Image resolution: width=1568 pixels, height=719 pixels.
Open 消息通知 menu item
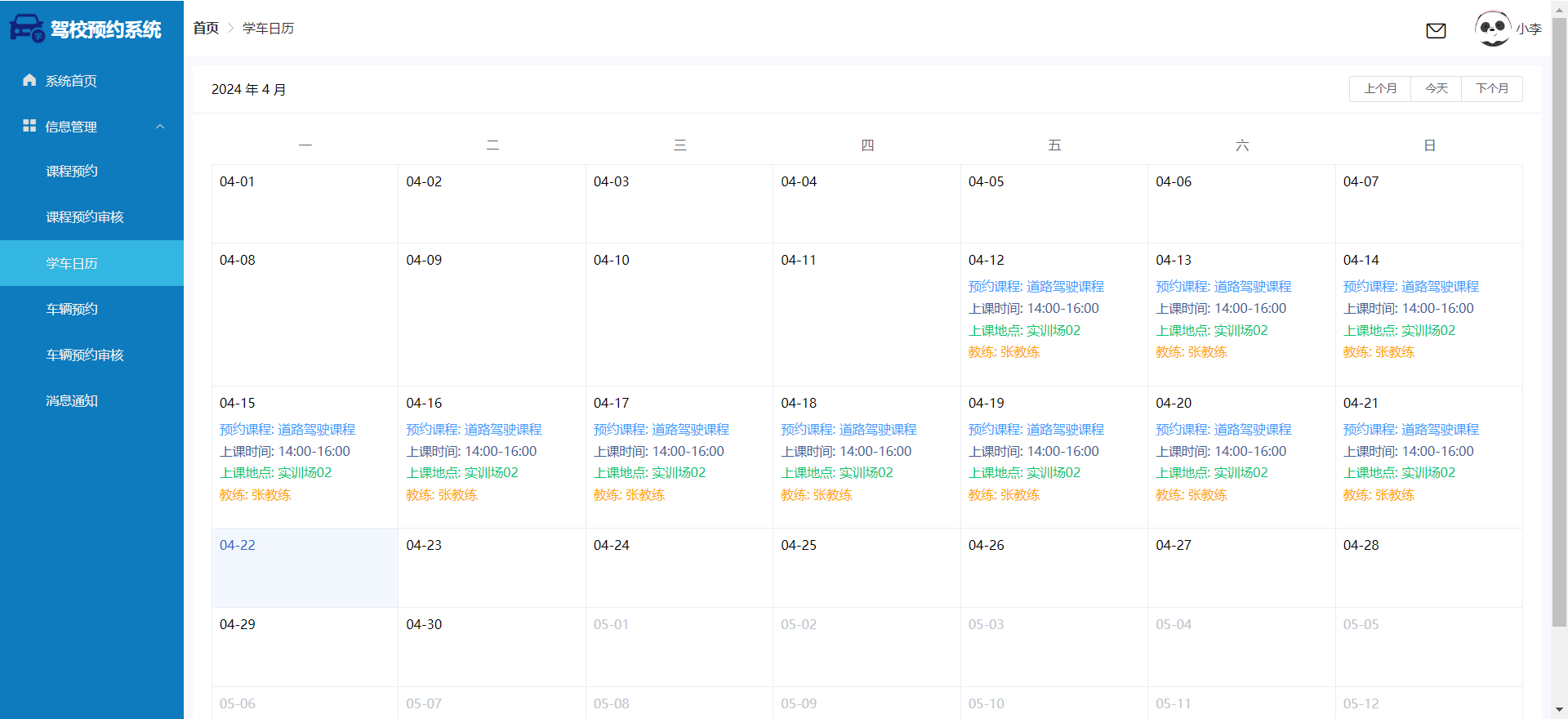[x=72, y=400]
